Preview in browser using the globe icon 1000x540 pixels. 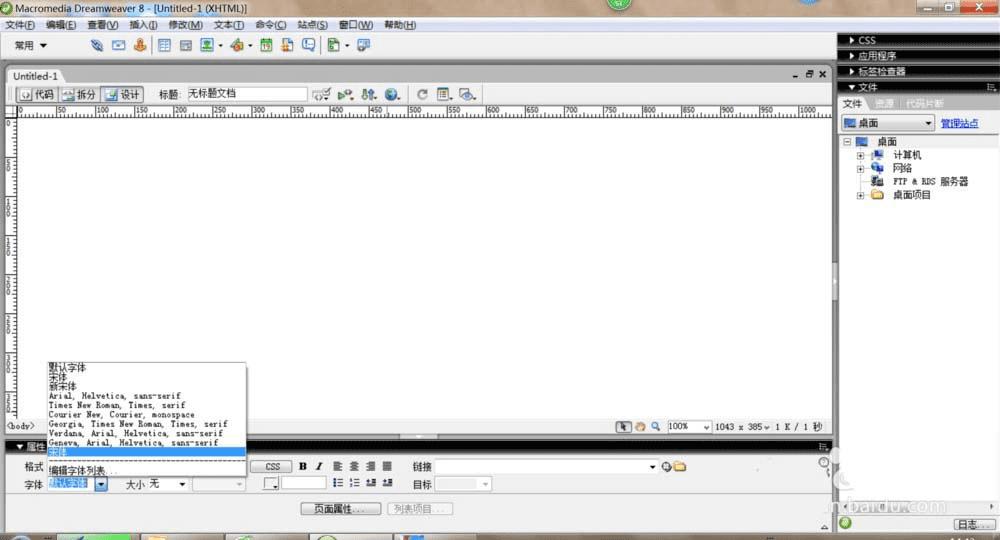coord(392,94)
